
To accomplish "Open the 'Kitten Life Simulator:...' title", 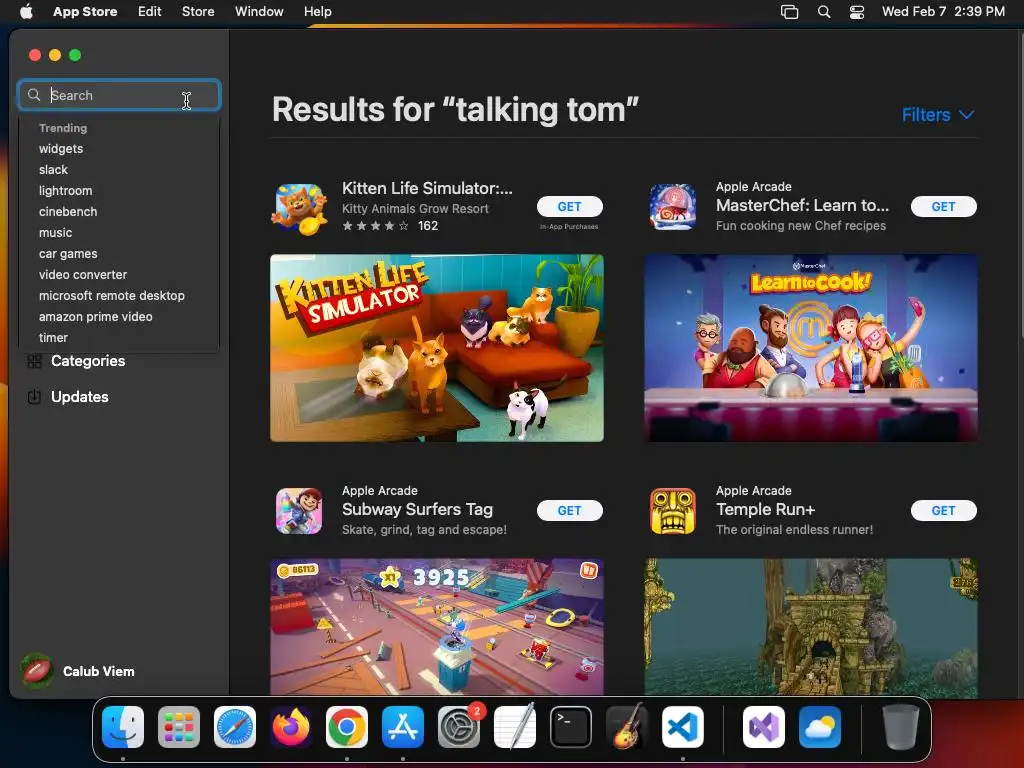I will coord(427,188).
